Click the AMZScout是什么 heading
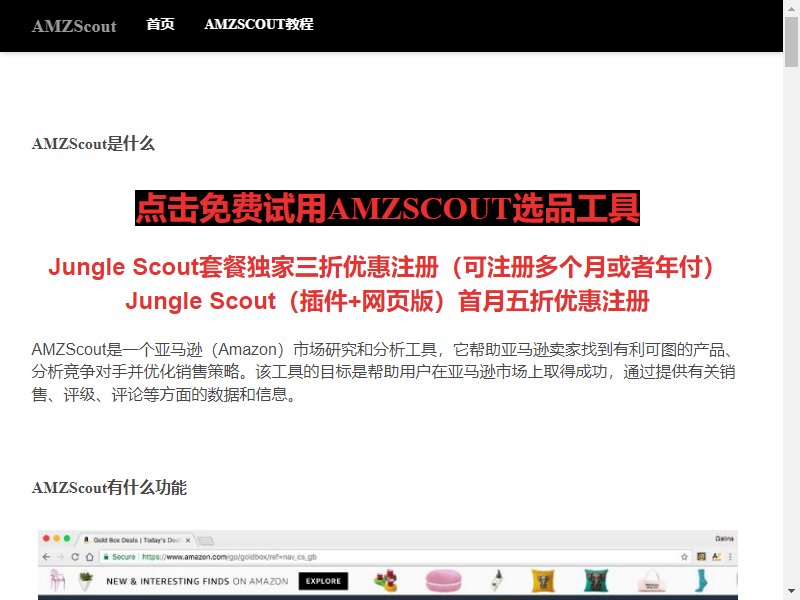The image size is (800, 600). [93, 144]
